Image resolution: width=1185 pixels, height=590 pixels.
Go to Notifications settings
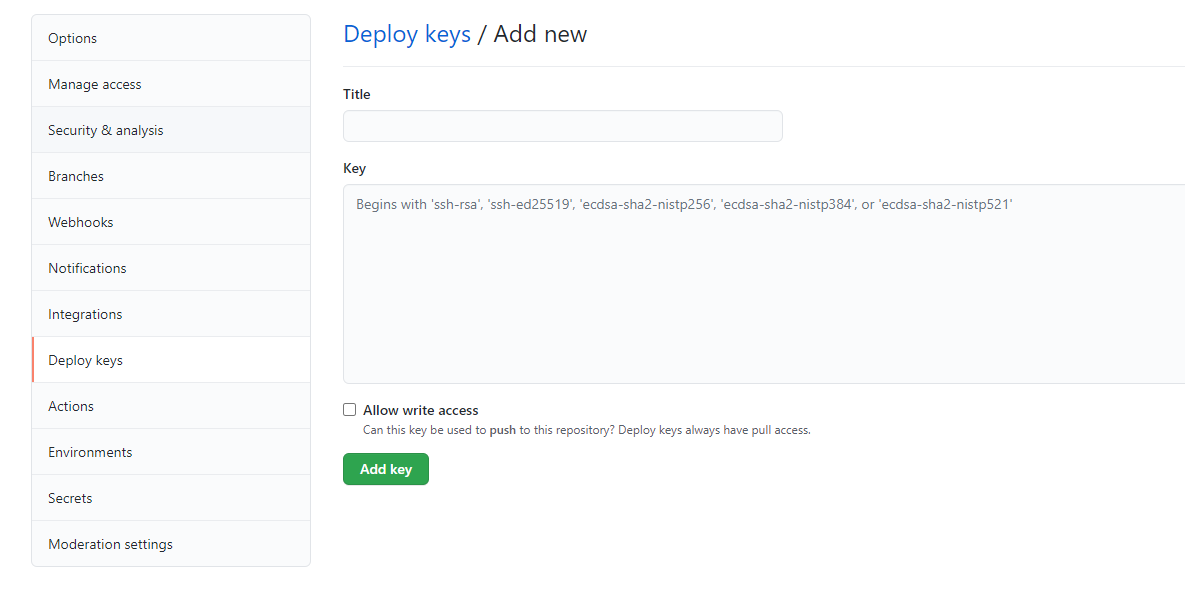click(x=87, y=268)
